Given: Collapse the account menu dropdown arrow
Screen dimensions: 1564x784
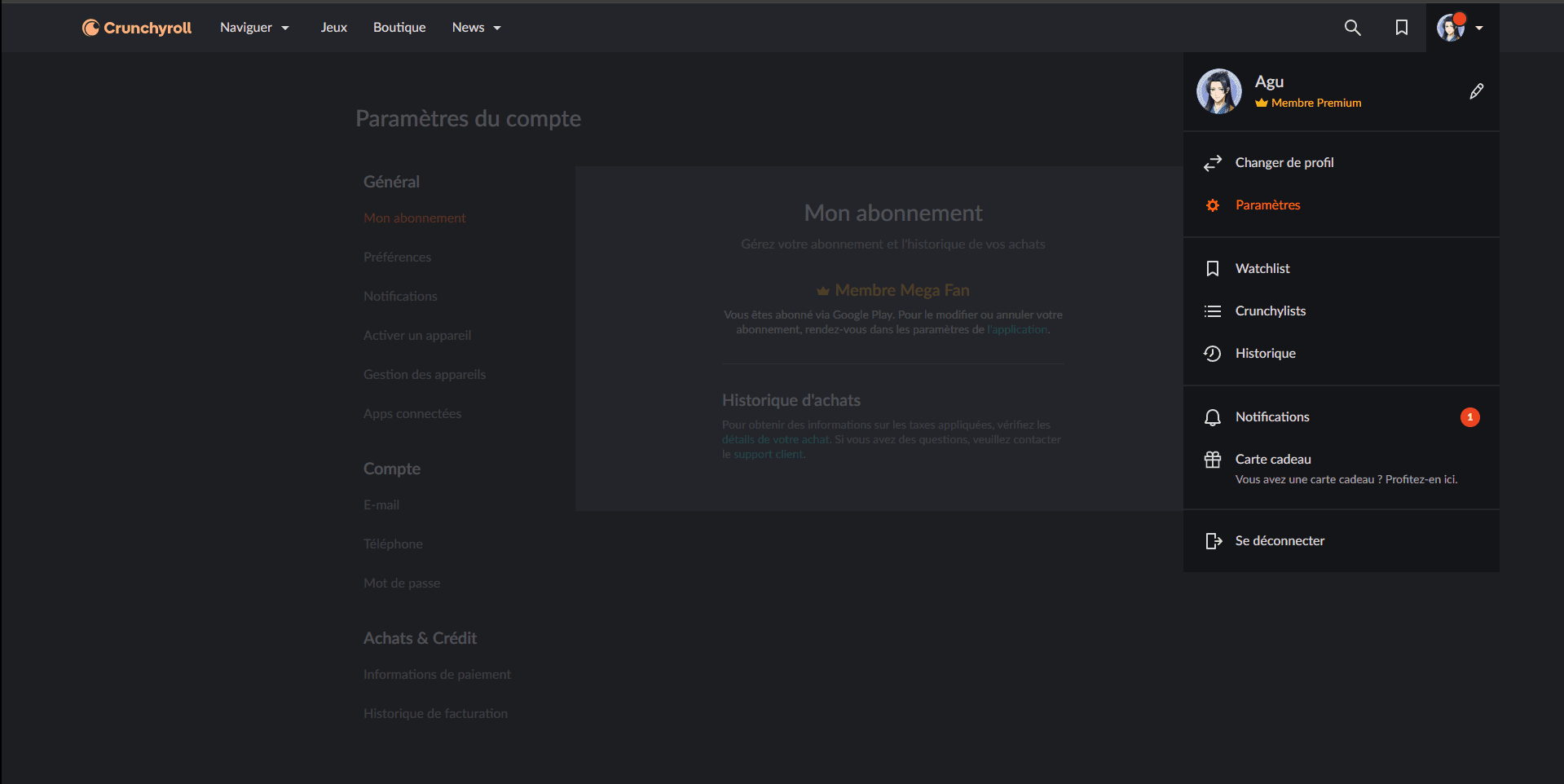Looking at the screenshot, I should pos(1479,28).
